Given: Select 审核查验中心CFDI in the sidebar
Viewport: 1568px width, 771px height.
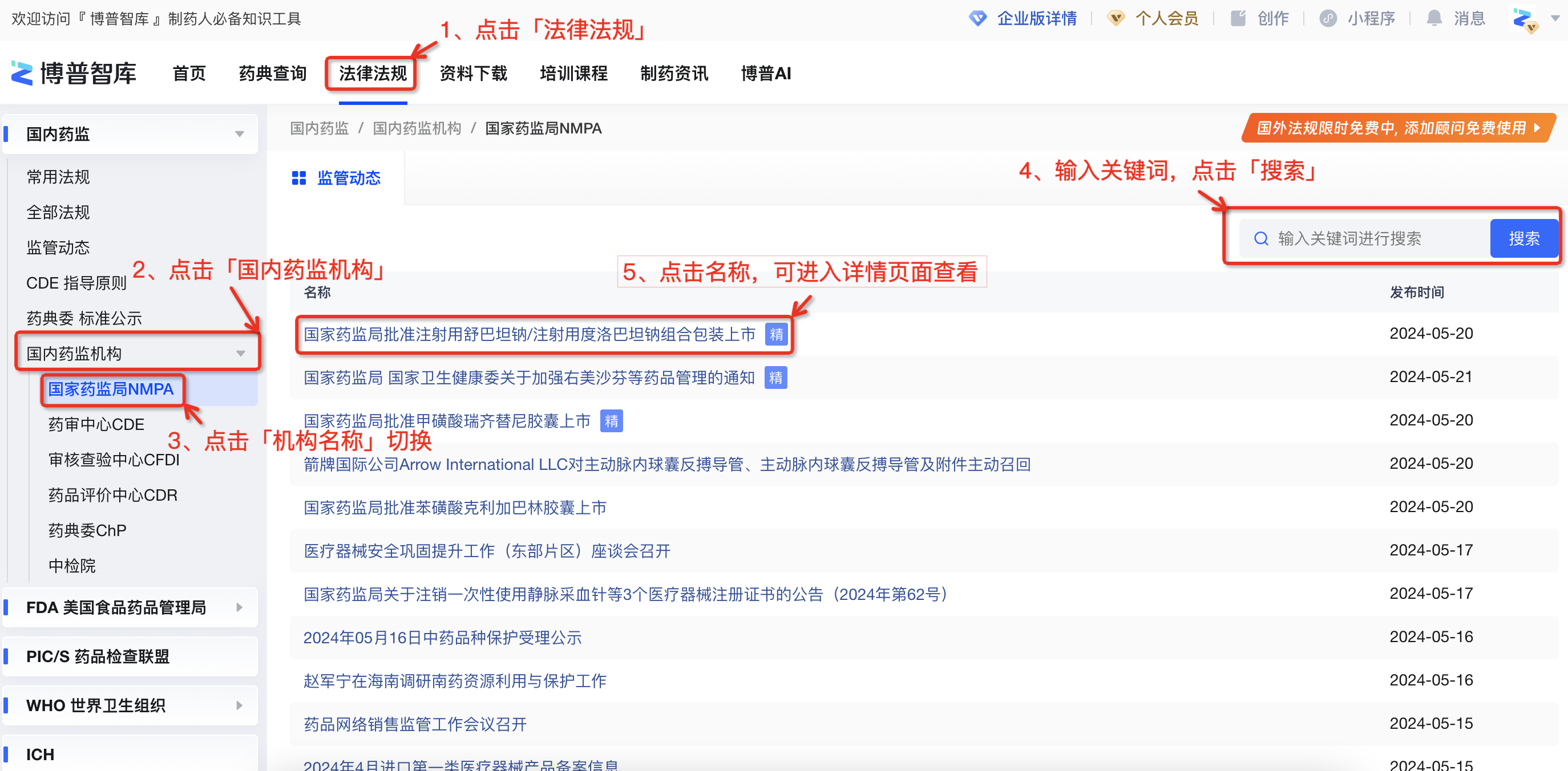Looking at the screenshot, I should [114, 460].
